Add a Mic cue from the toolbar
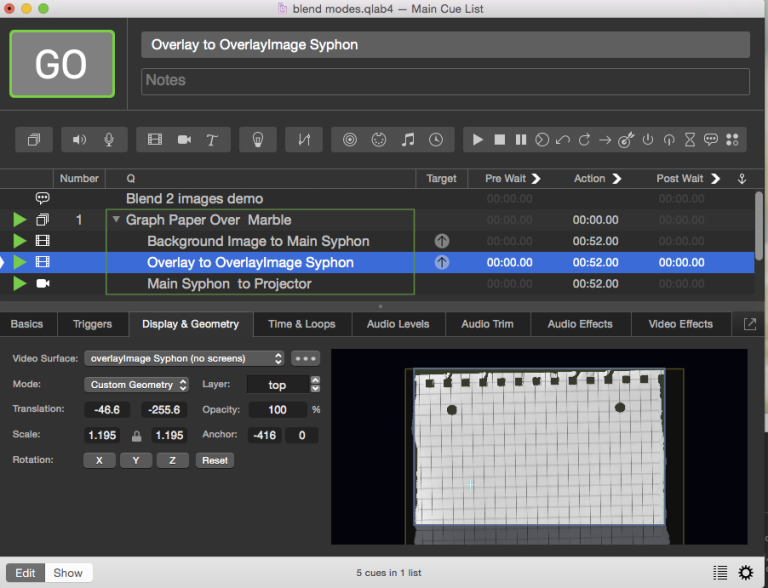This screenshot has width=768, height=588. (x=109, y=140)
